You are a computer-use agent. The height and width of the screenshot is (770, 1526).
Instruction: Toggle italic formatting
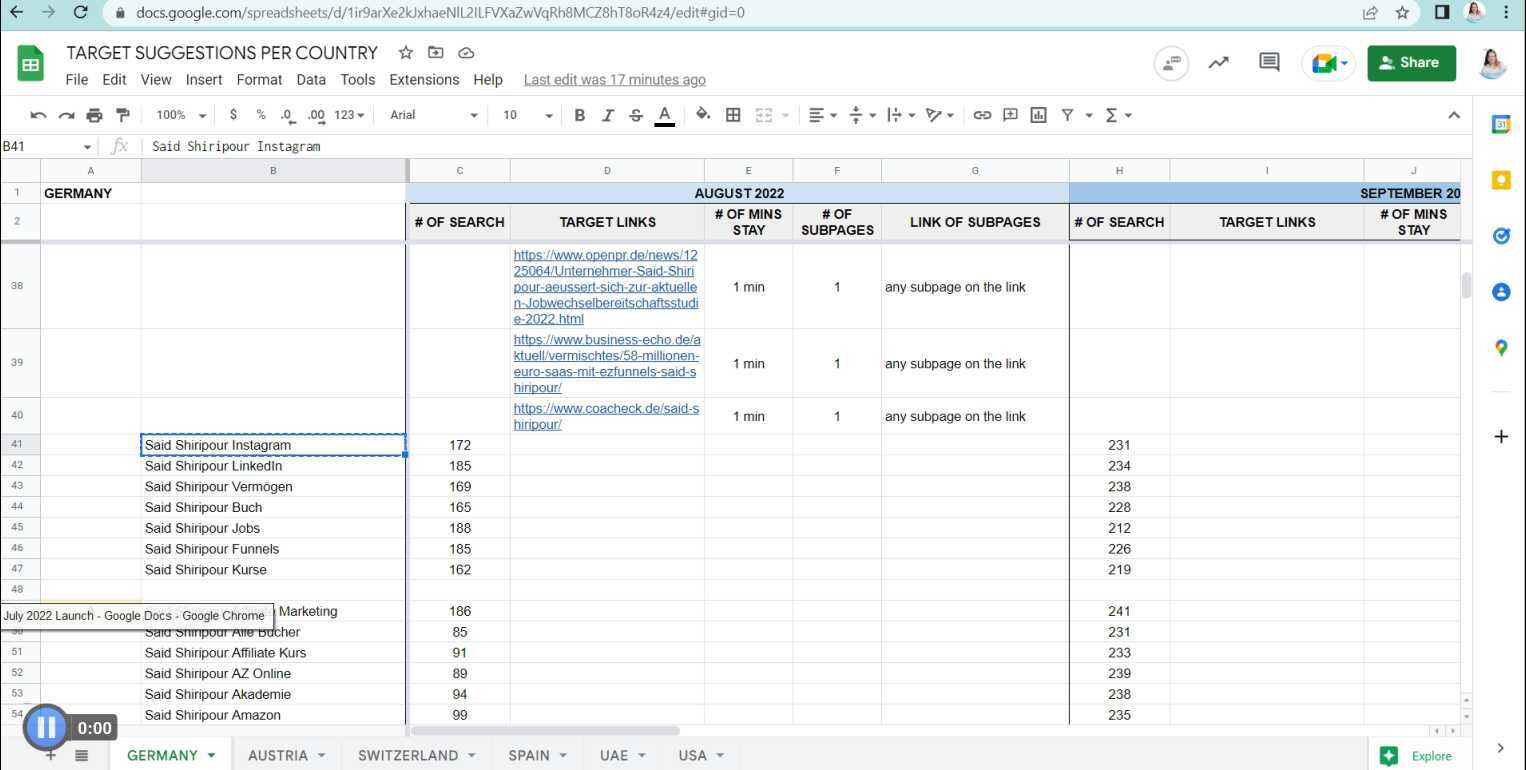click(607, 115)
